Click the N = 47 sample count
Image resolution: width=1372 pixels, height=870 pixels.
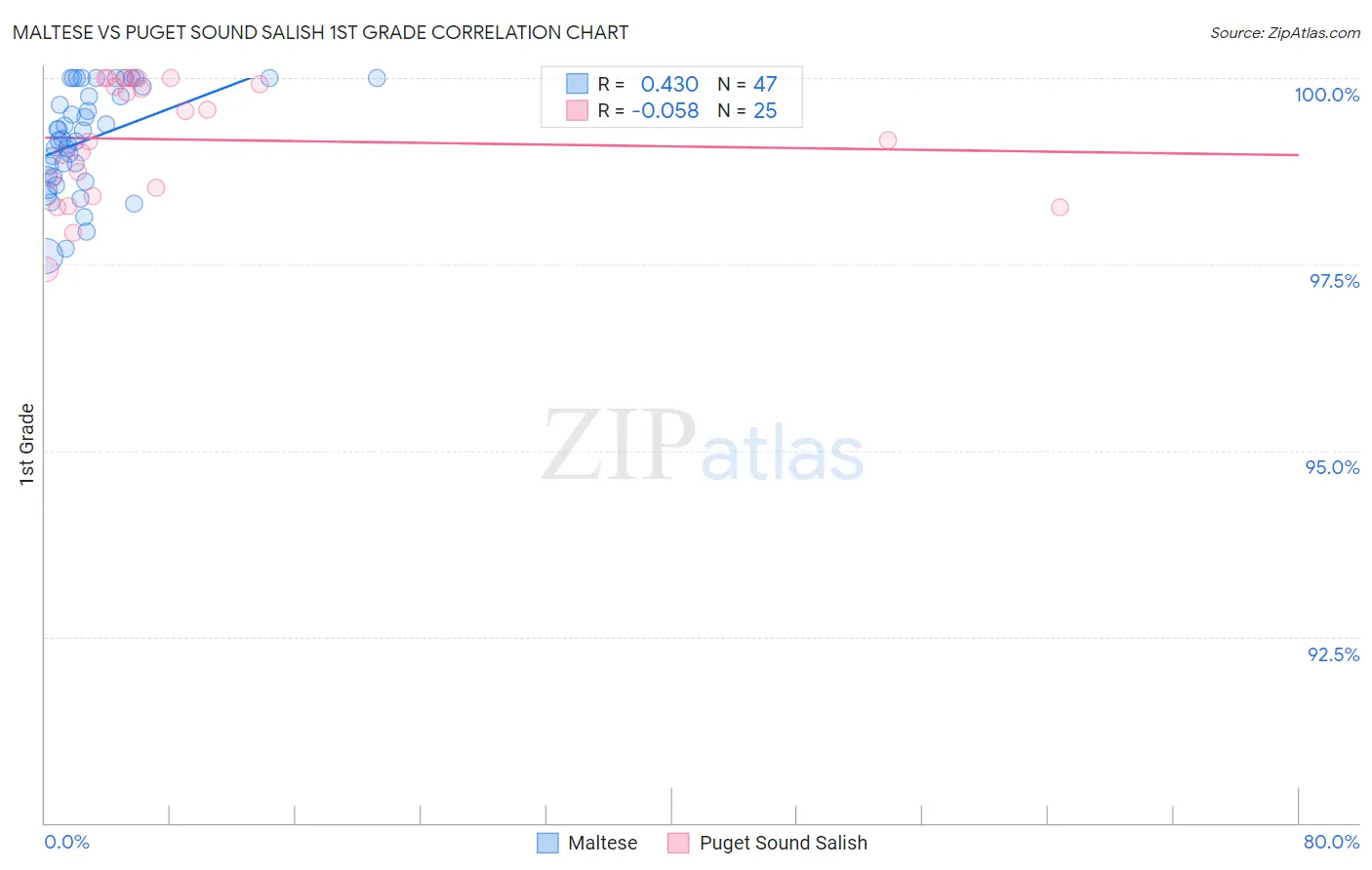(x=747, y=84)
